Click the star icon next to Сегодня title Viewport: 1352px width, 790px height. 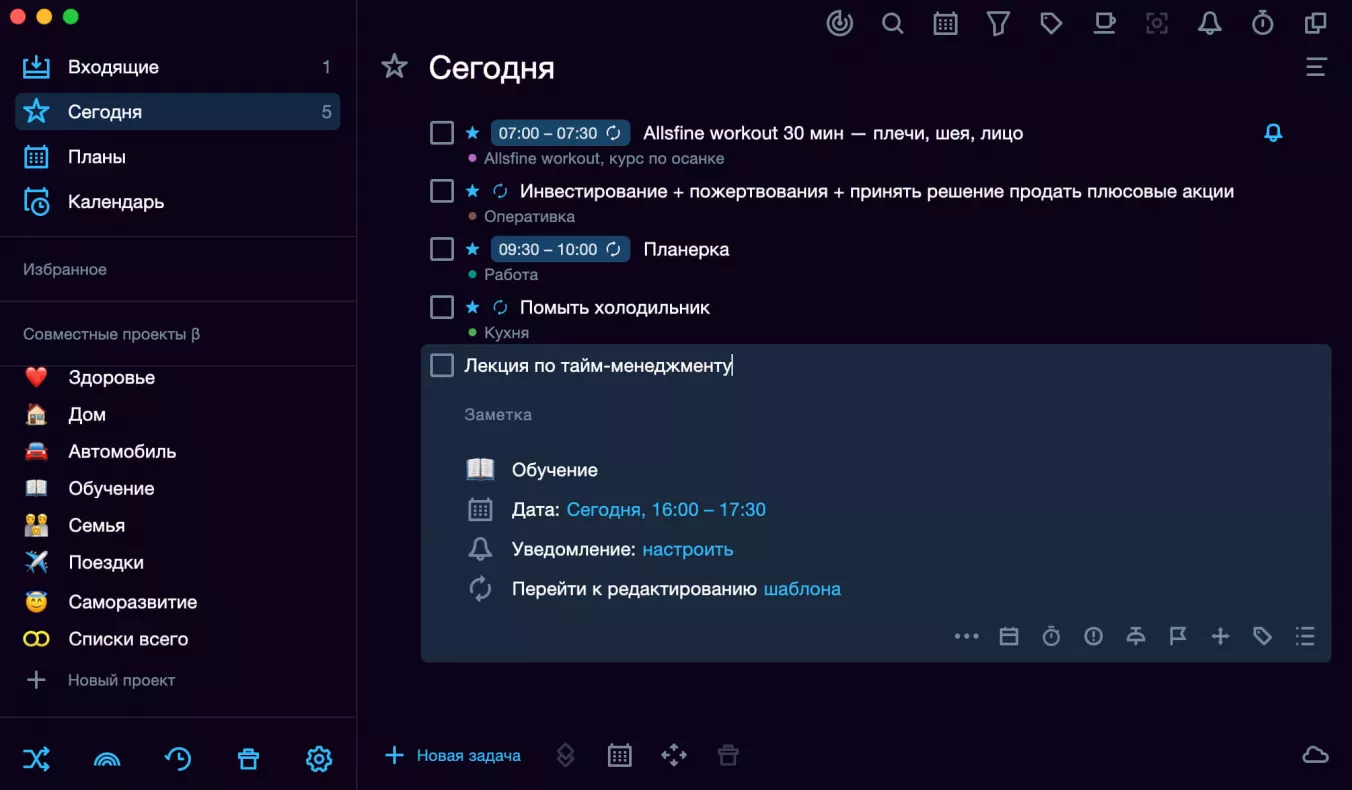[x=395, y=67]
